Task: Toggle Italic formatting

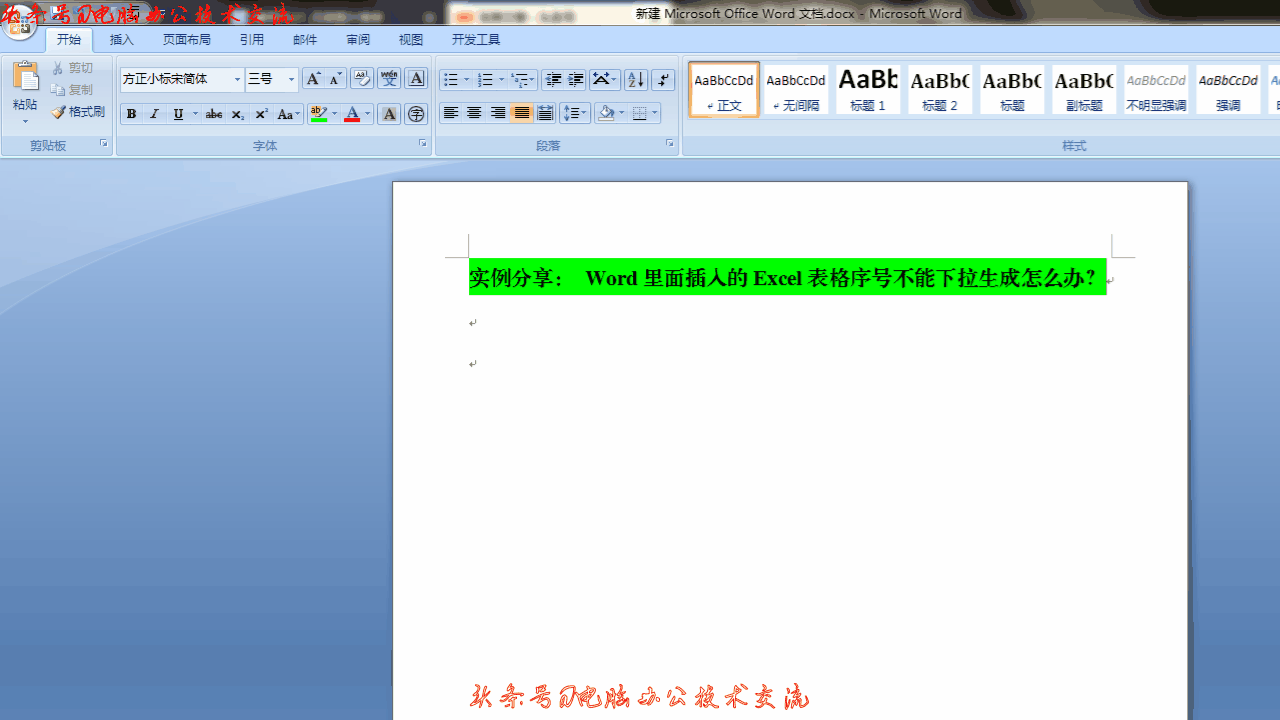Action: click(154, 114)
